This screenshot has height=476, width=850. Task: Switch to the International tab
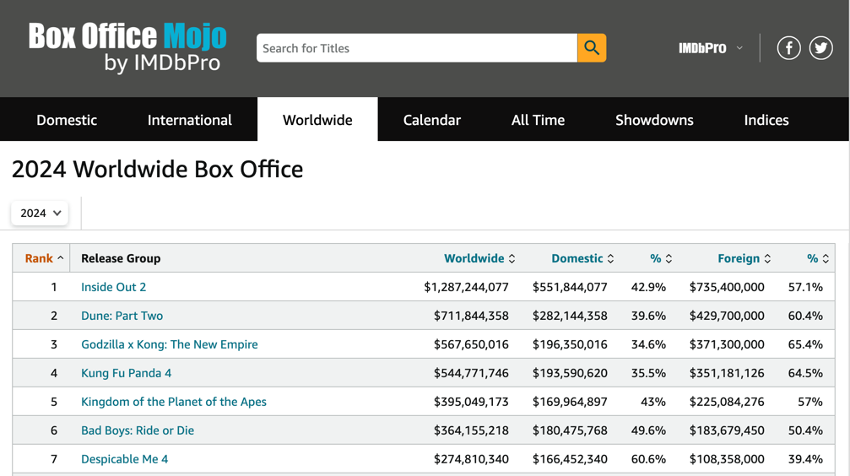coord(190,120)
